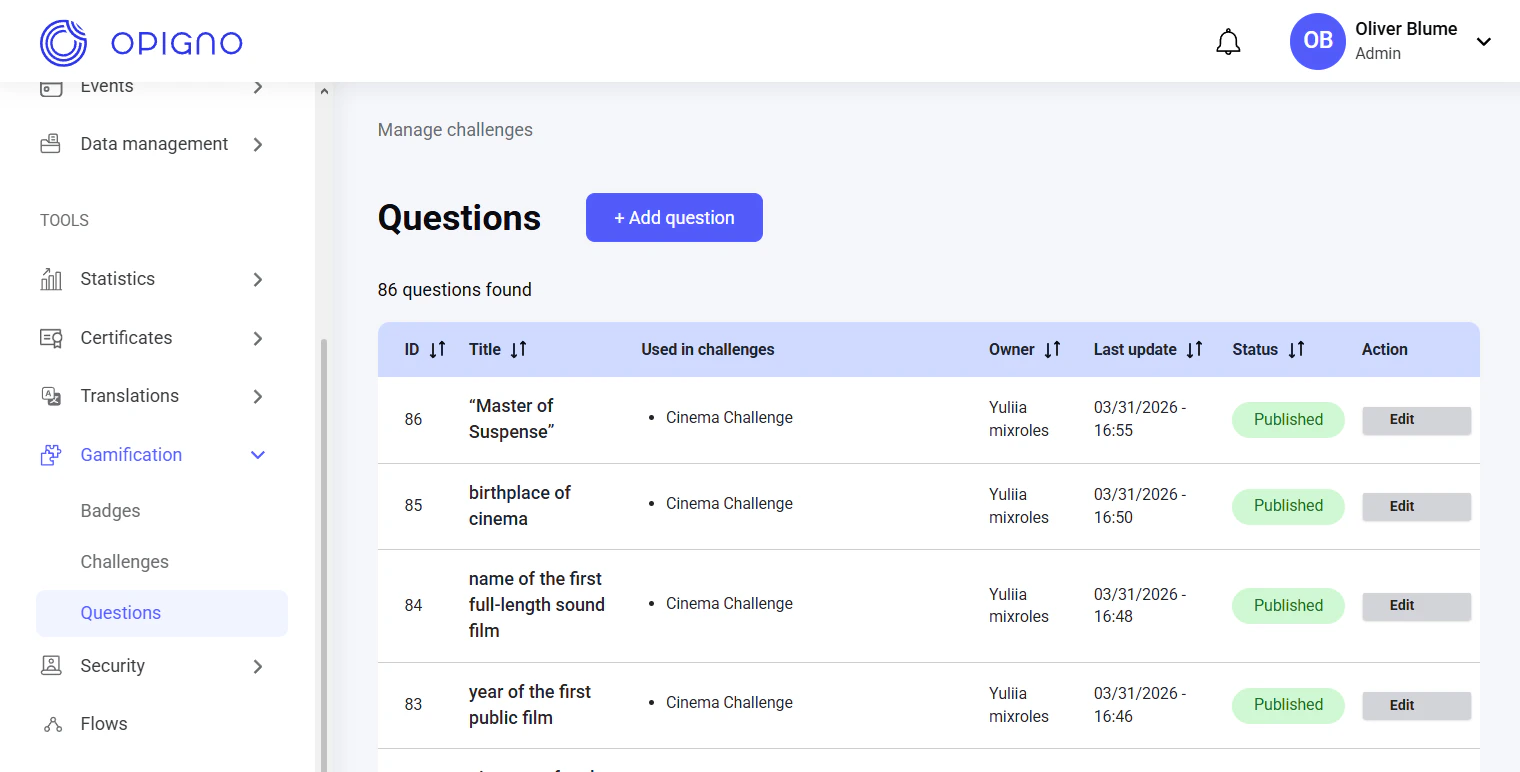The width and height of the screenshot is (1520, 772).
Task: Open Badges in Gamification menu
Action: pos(110,511)
